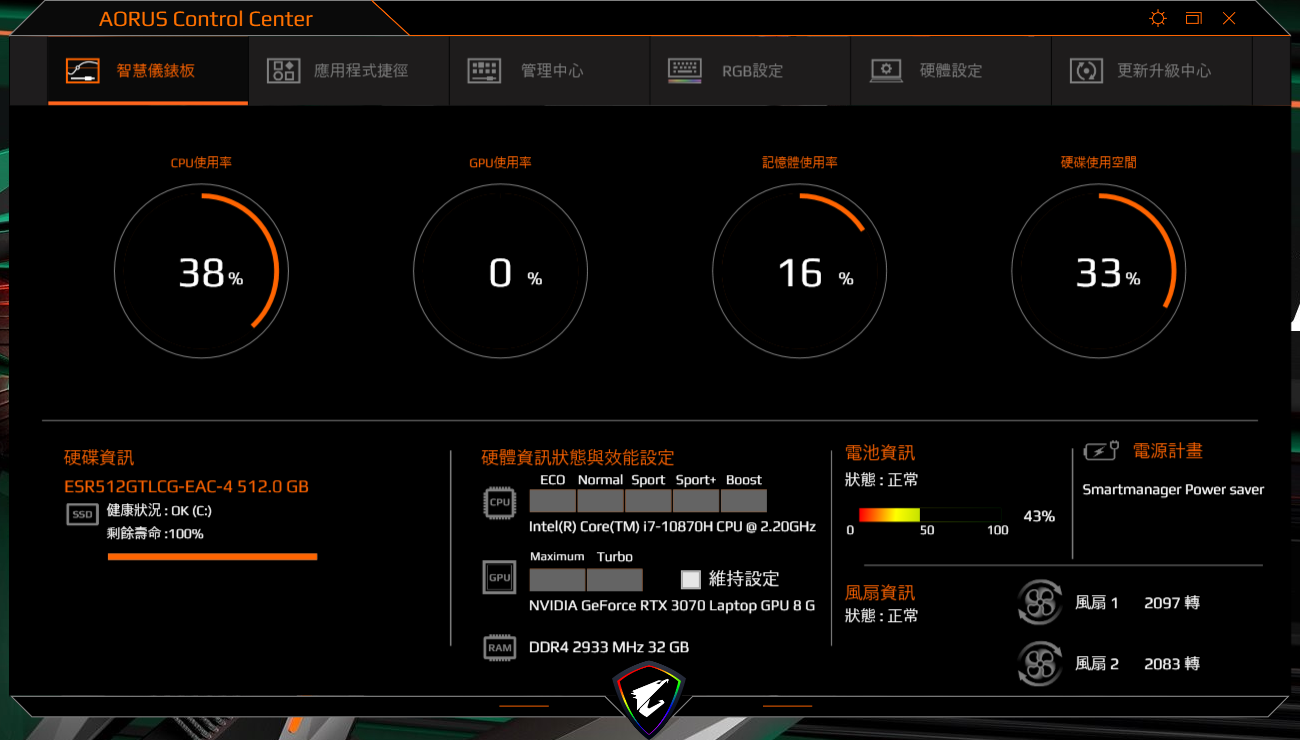Click the 記憶體使用率 16% gauge
This screenshot has height=740, width=1300.
click(799, 271)
